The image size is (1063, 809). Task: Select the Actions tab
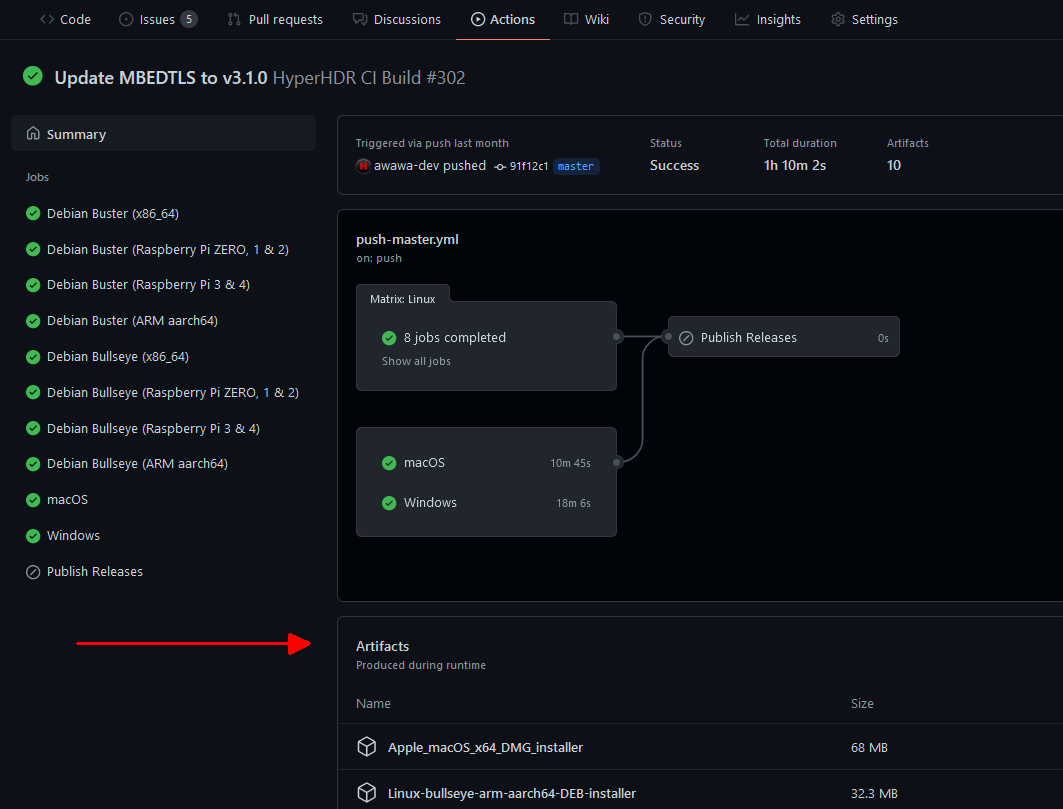tap(503, 20)
